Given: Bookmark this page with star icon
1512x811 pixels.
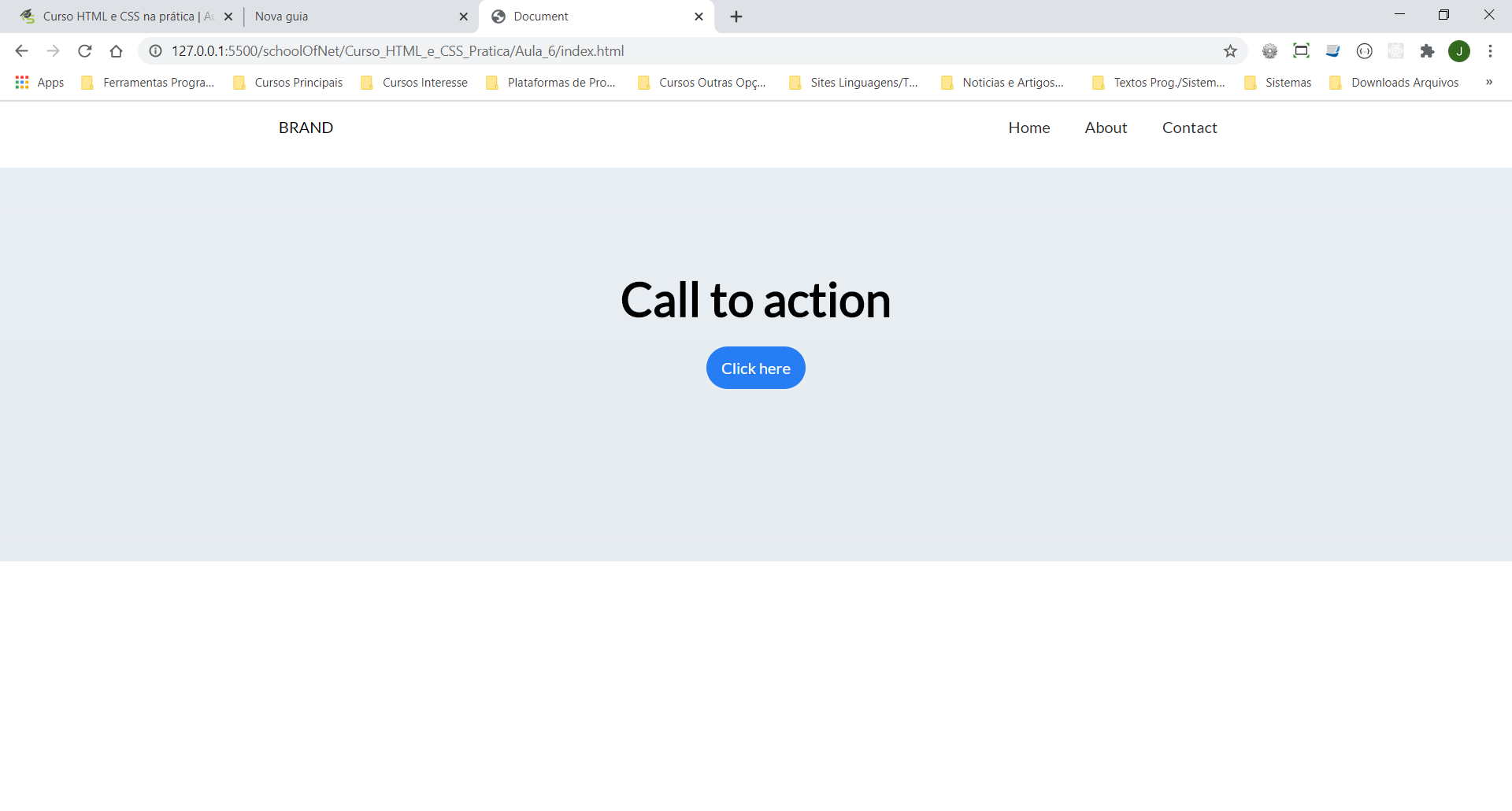Looking at the screenshot, I should [1230, 51].
